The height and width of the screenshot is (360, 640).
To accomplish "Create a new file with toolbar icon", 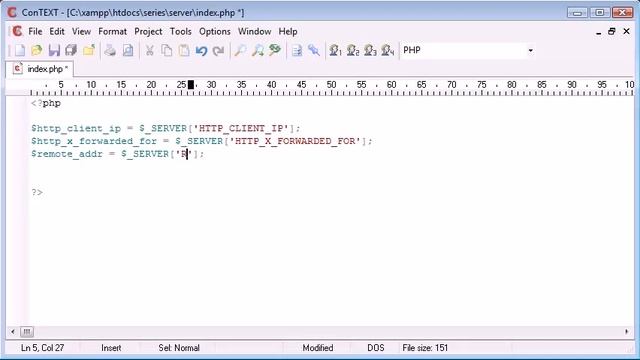I will click(20, 50).
